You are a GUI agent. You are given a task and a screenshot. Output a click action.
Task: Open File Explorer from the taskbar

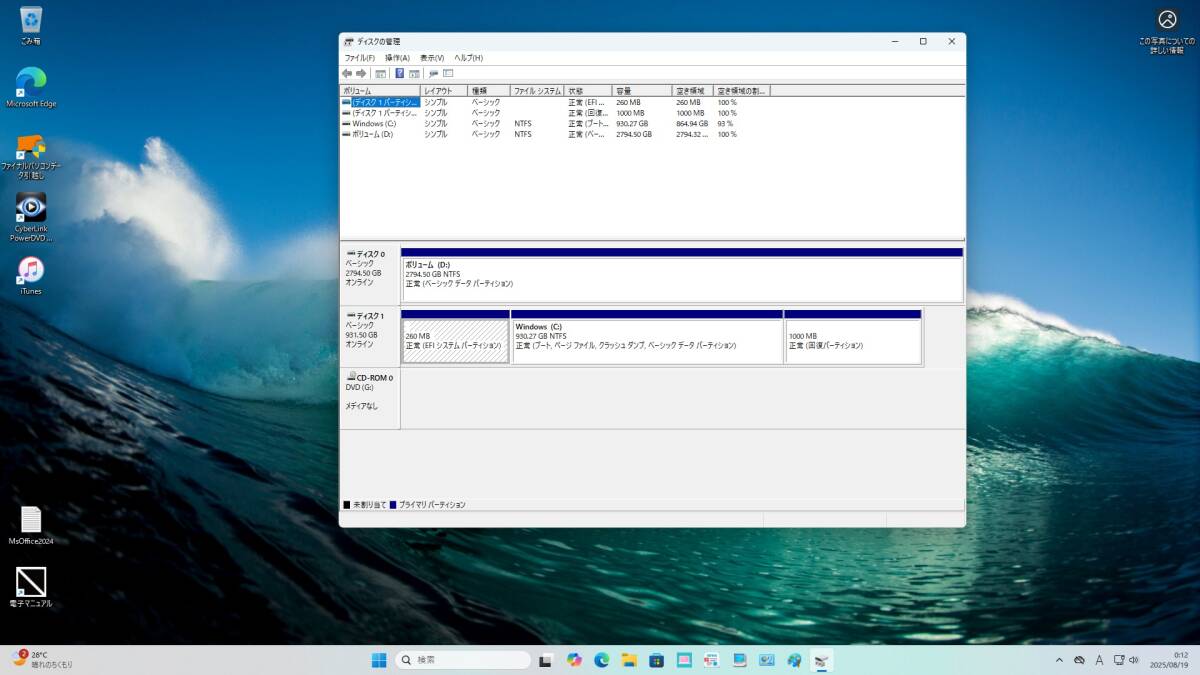(x=629, y=660)
